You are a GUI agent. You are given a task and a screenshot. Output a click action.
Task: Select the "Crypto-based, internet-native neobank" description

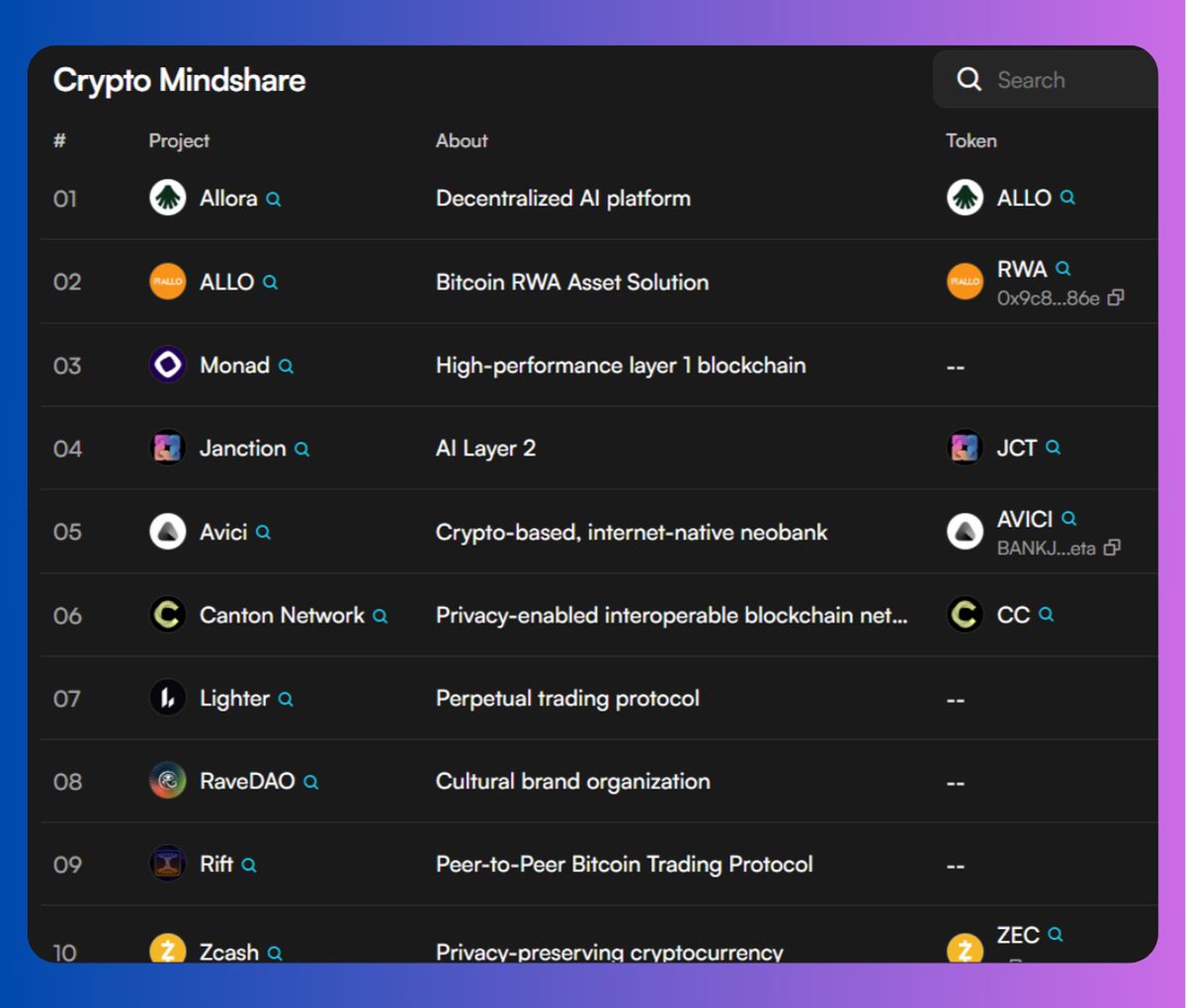point(631,532)
